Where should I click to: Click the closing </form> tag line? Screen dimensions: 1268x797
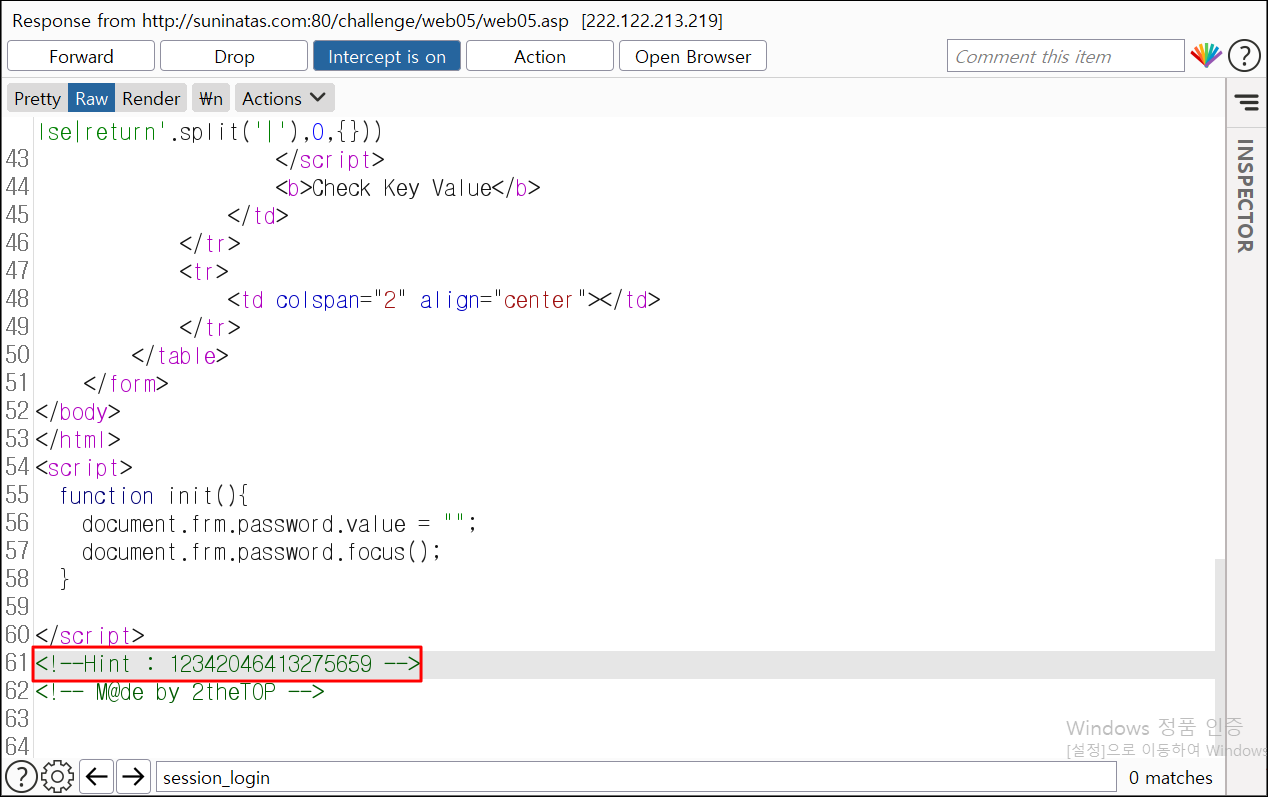[126, 384]
